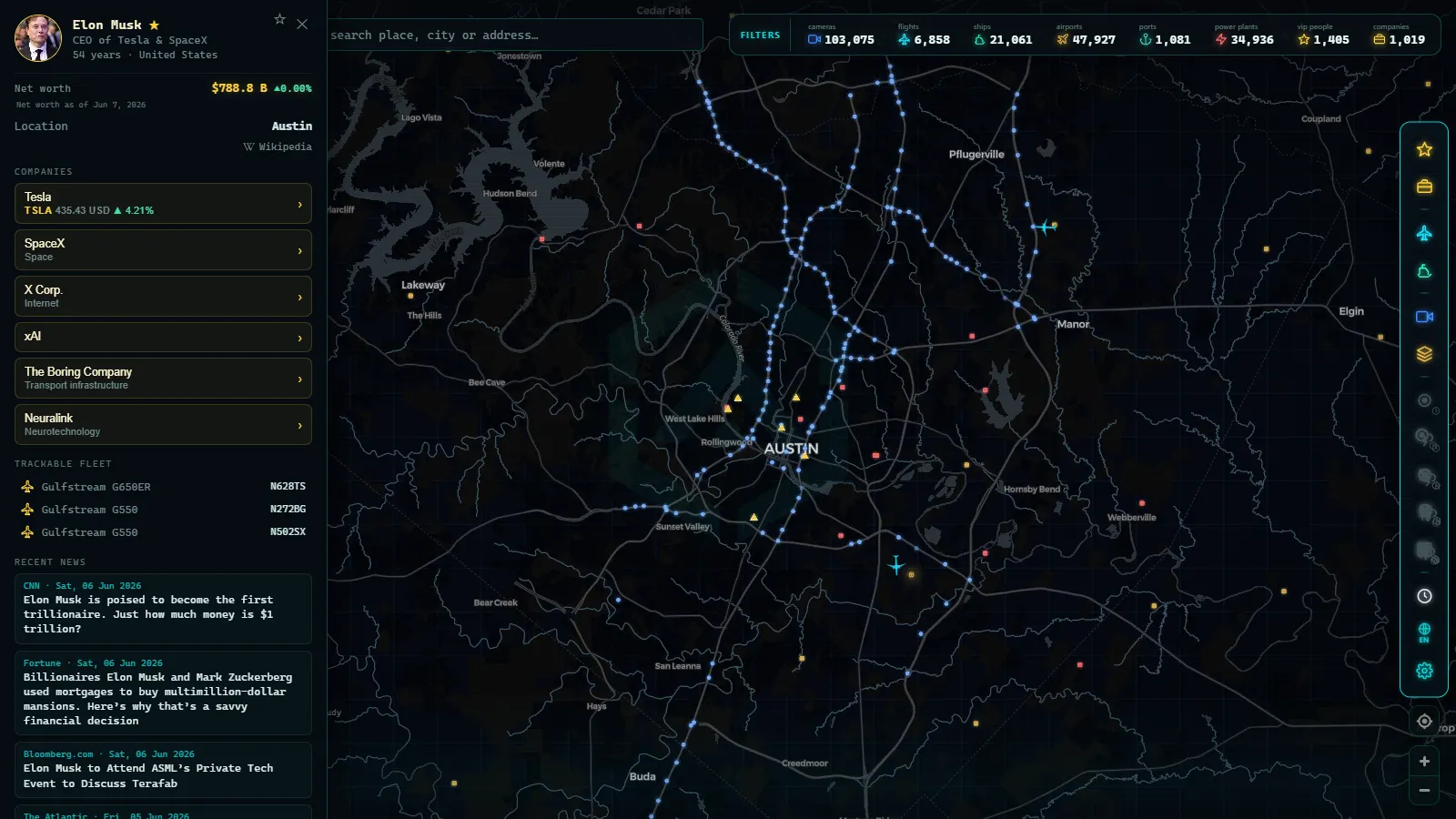Select the flights airplane icon in right toolbar
Viewport: 1456px width, 819px height.
pos(1424,234)
